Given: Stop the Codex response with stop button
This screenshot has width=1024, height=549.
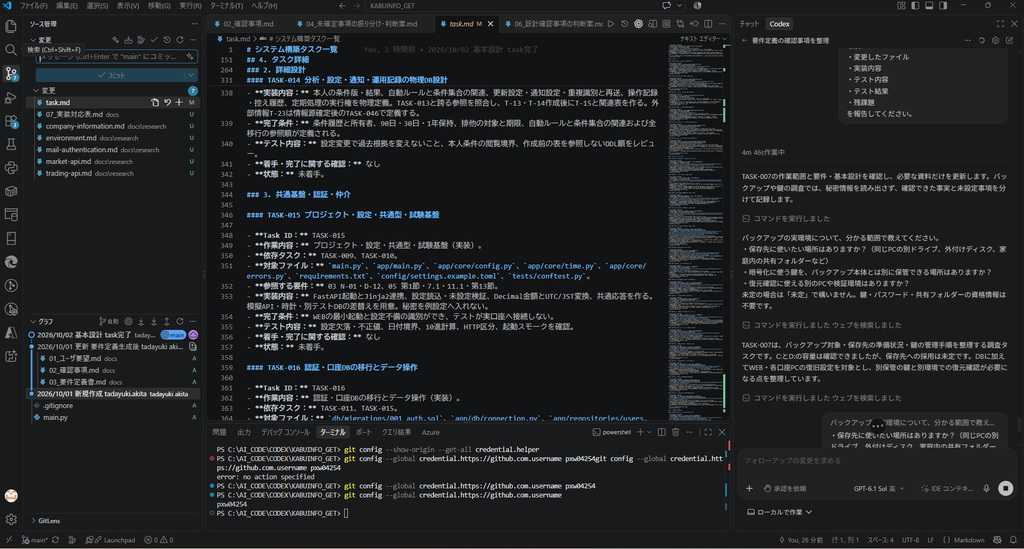Looking at the screenshot, I should (x=1006, y=488).
